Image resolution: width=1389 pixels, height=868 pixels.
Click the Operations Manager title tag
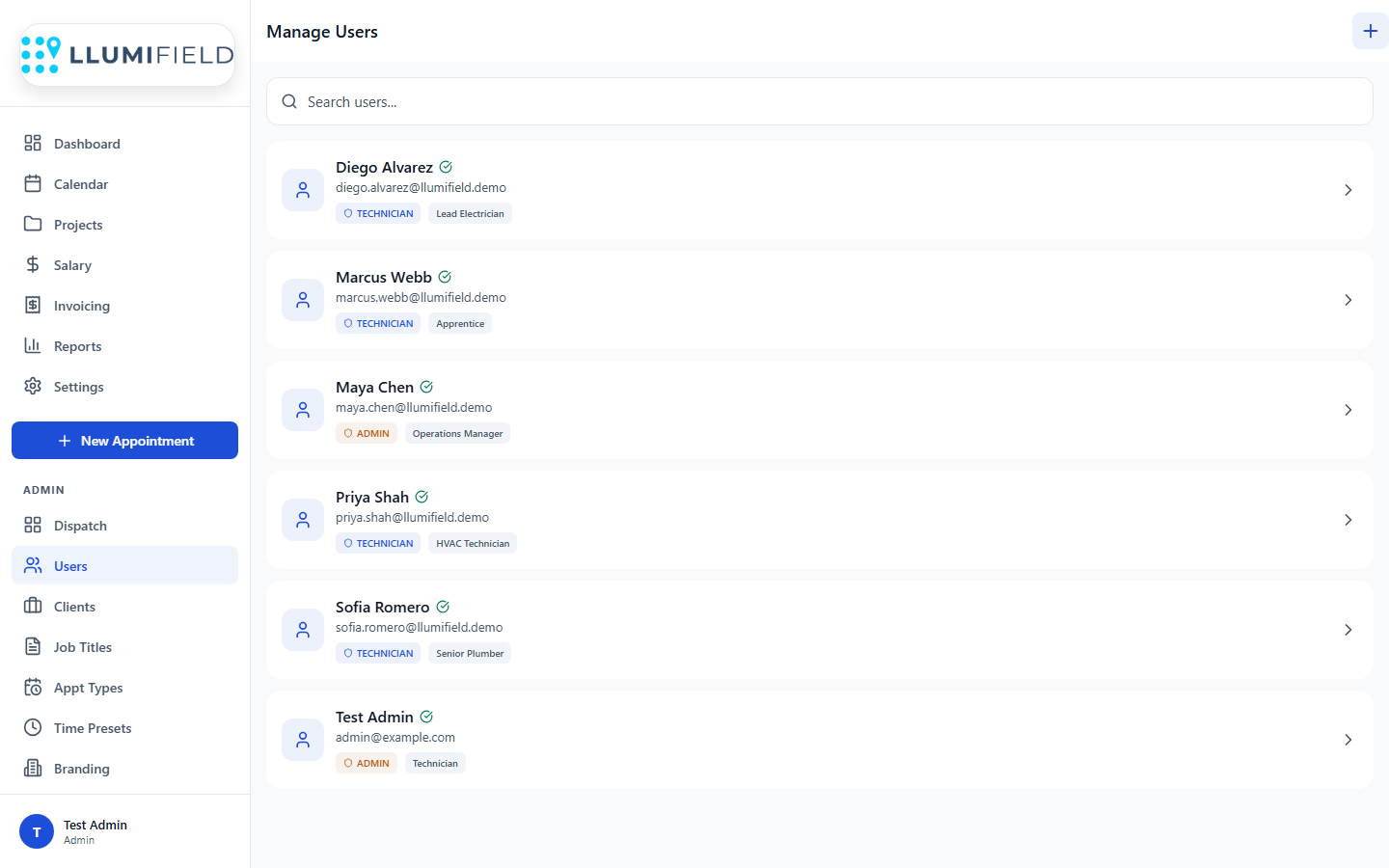point(457,434)
